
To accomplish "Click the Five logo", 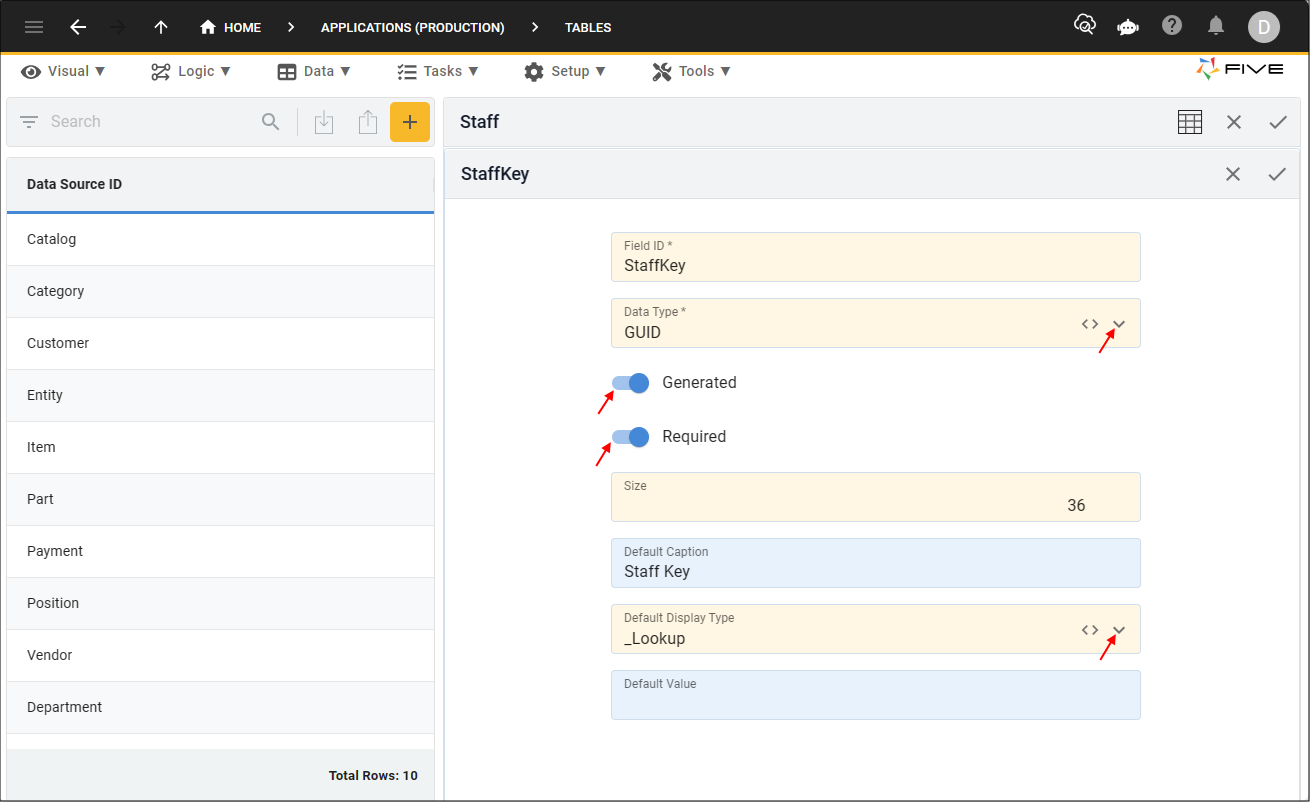I will 1240,69.
